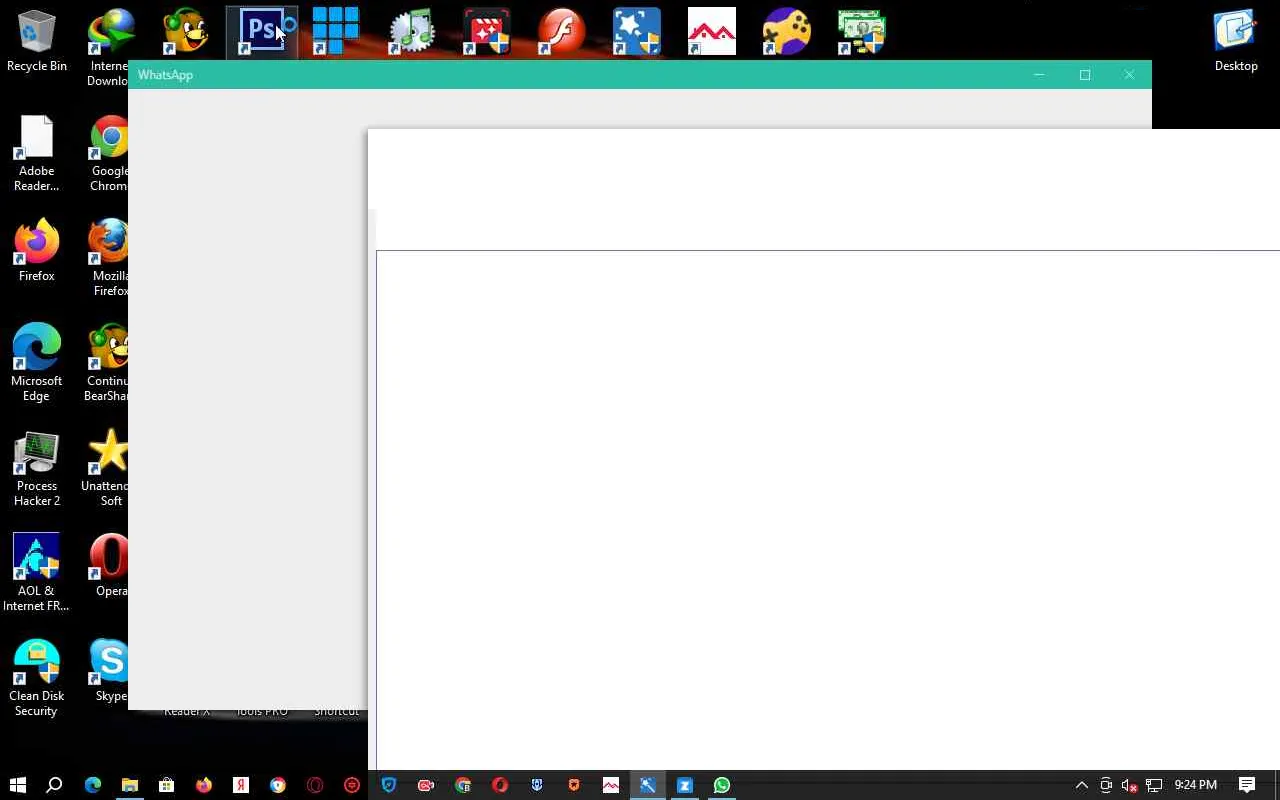1280x800 pixels.
Task: Open the Mozilla Firefox desktop shortcut
Action: (109, 258)
